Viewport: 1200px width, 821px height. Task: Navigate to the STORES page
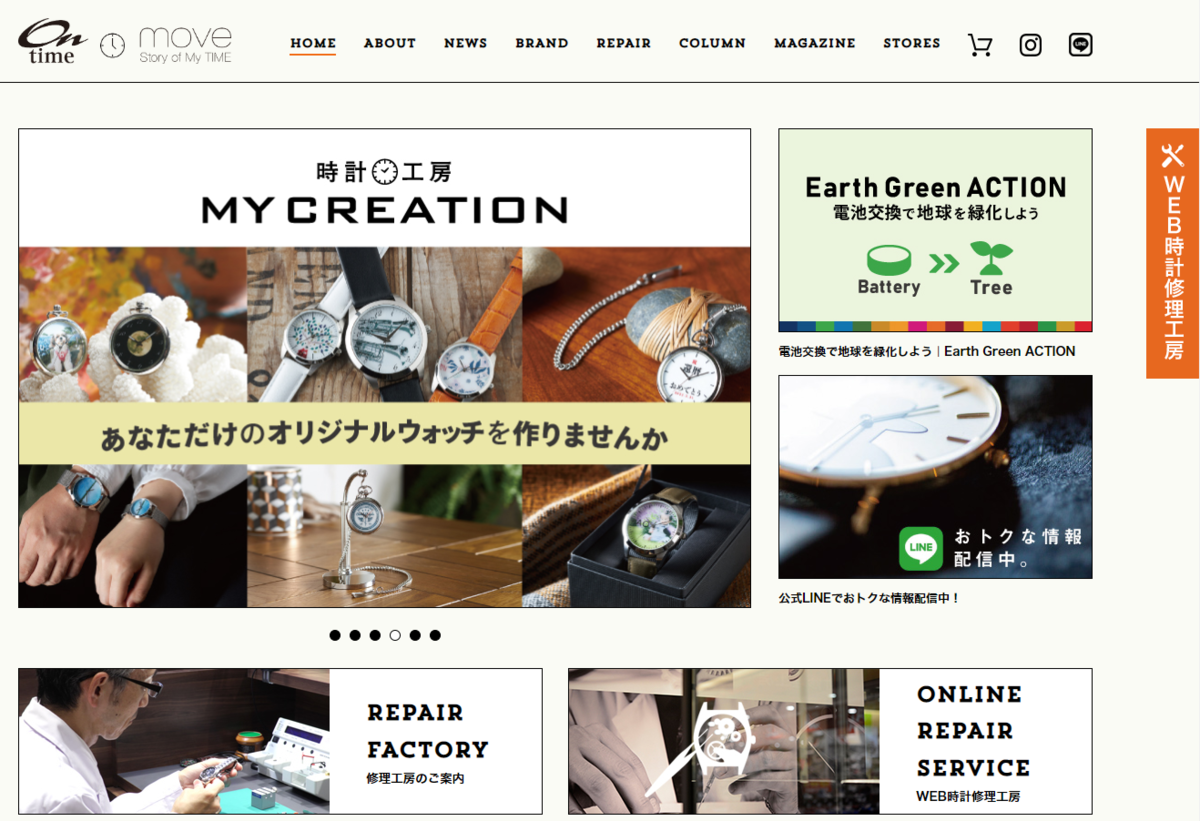pos(912,43)
